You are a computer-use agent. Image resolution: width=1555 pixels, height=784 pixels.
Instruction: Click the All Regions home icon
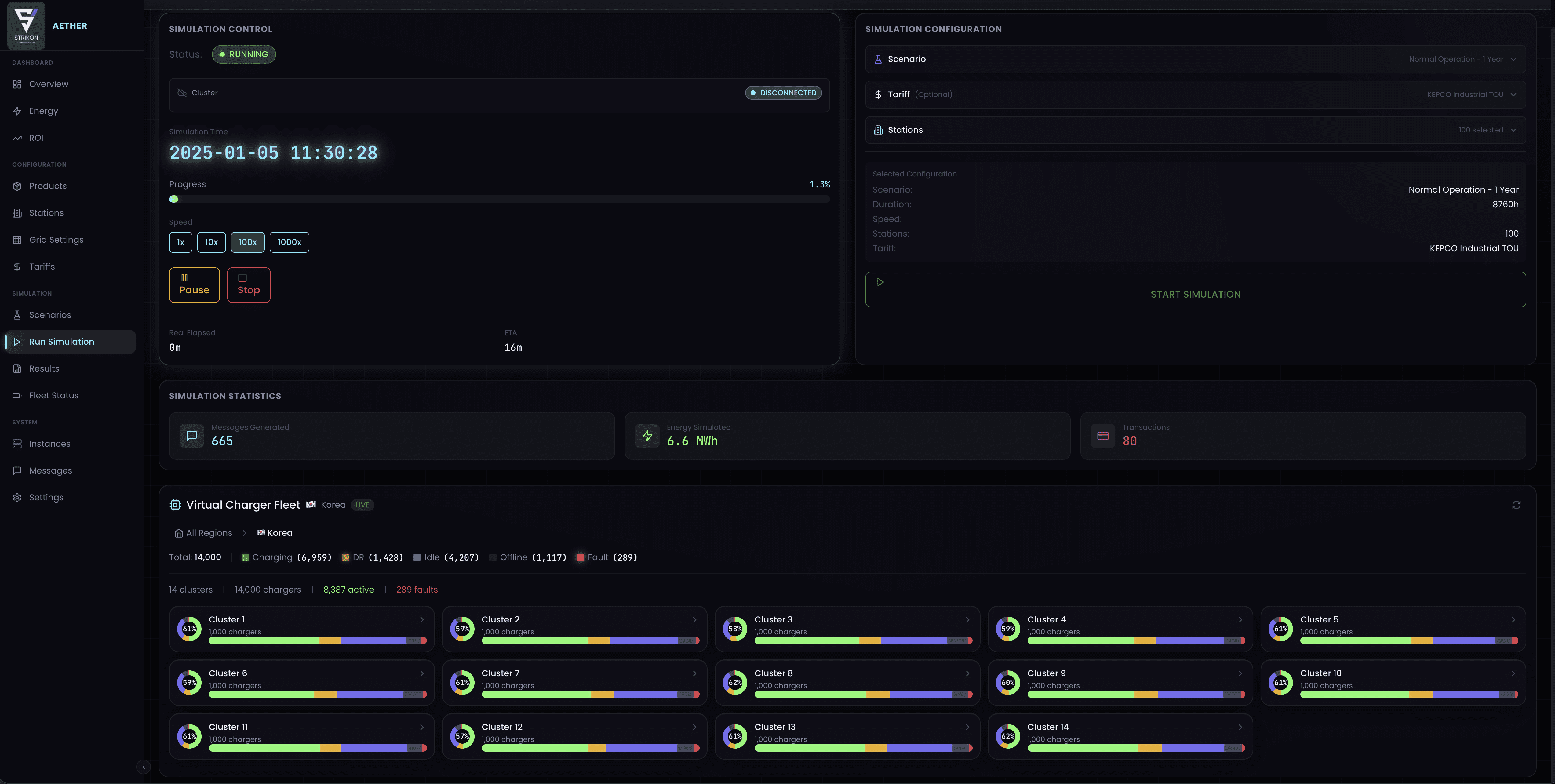tap(179, 533)
